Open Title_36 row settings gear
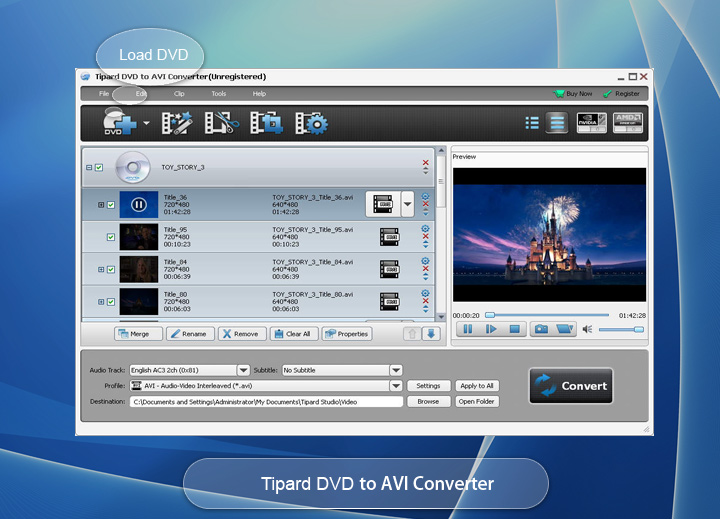This screenshot has width=720, height=519. [425, 197]
